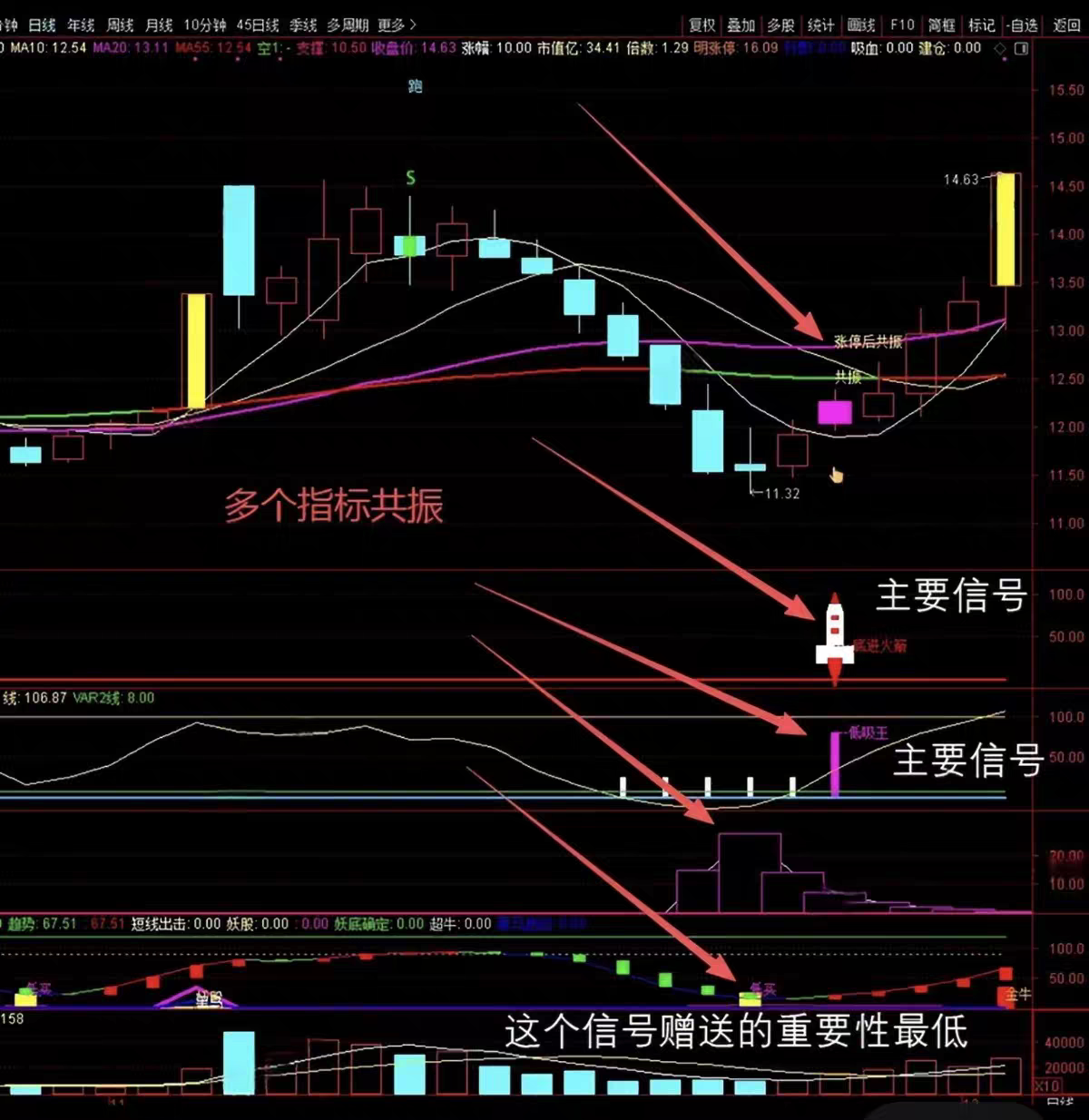The height and width of the screenshot is (1120, 1089).
Task: Click the 线: 106.87 indicator value
Action: pyautogui.click(x=34, y=698)
